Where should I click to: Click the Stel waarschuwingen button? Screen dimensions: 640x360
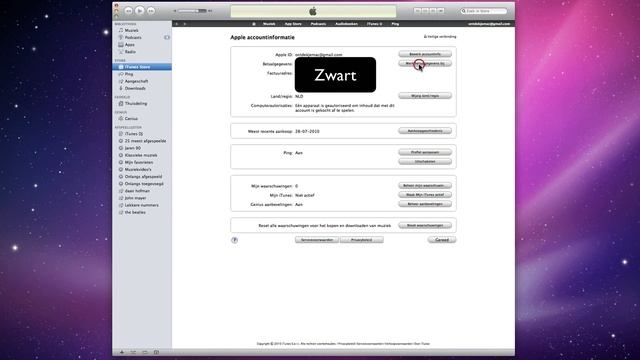click(x=425, y=225)
